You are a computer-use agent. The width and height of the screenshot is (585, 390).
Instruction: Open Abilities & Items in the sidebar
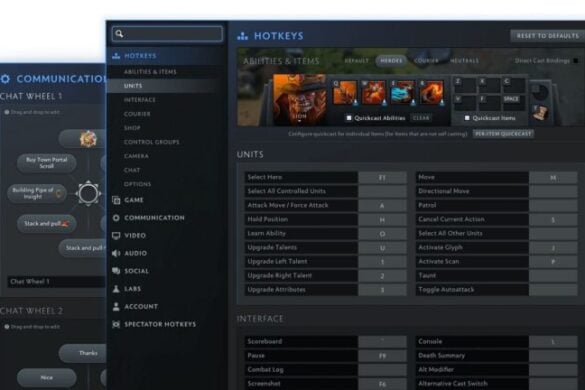[x=150, y=72]
